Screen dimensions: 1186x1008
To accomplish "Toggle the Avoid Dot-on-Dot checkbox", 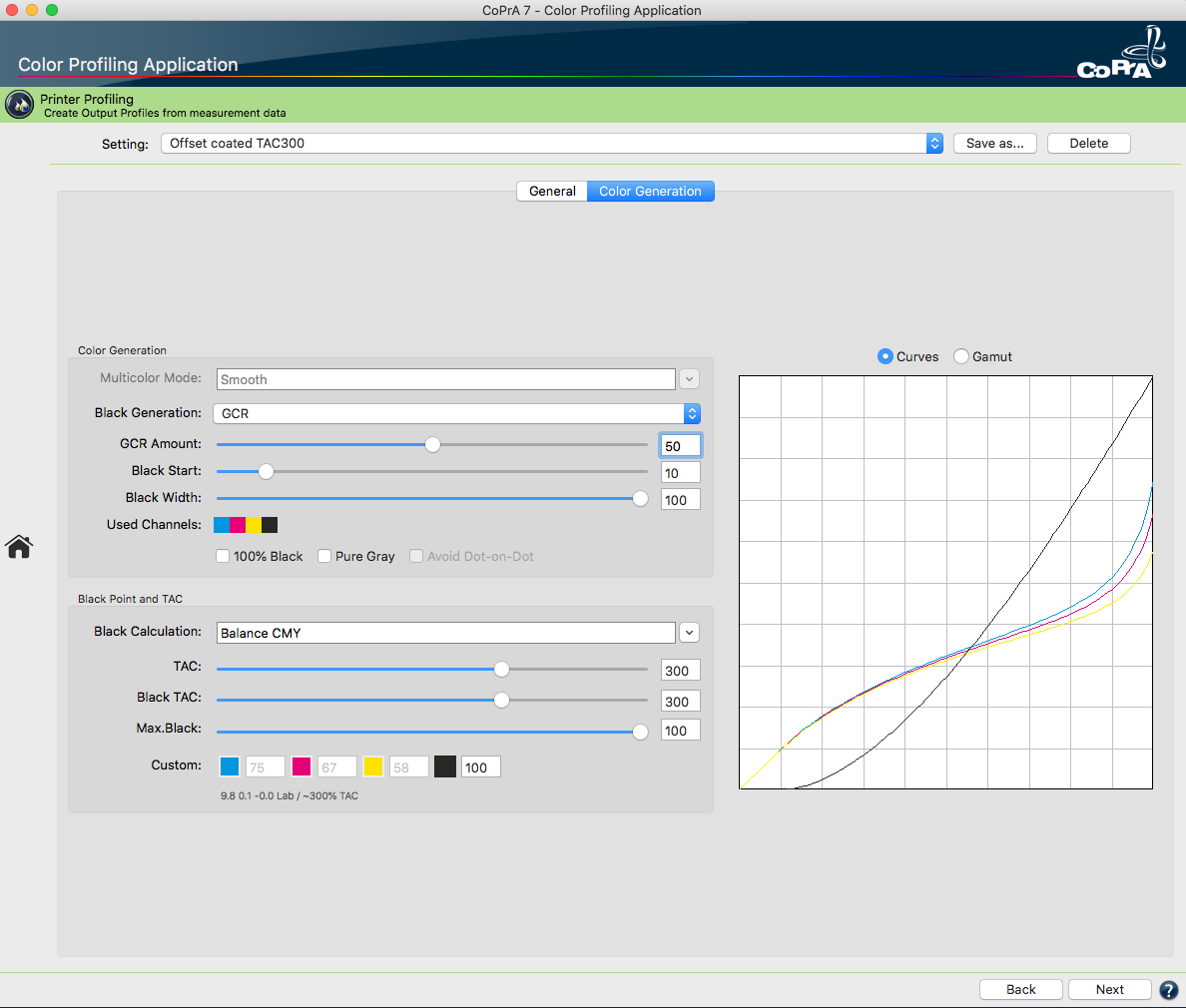I will click(x=416, y=557).
